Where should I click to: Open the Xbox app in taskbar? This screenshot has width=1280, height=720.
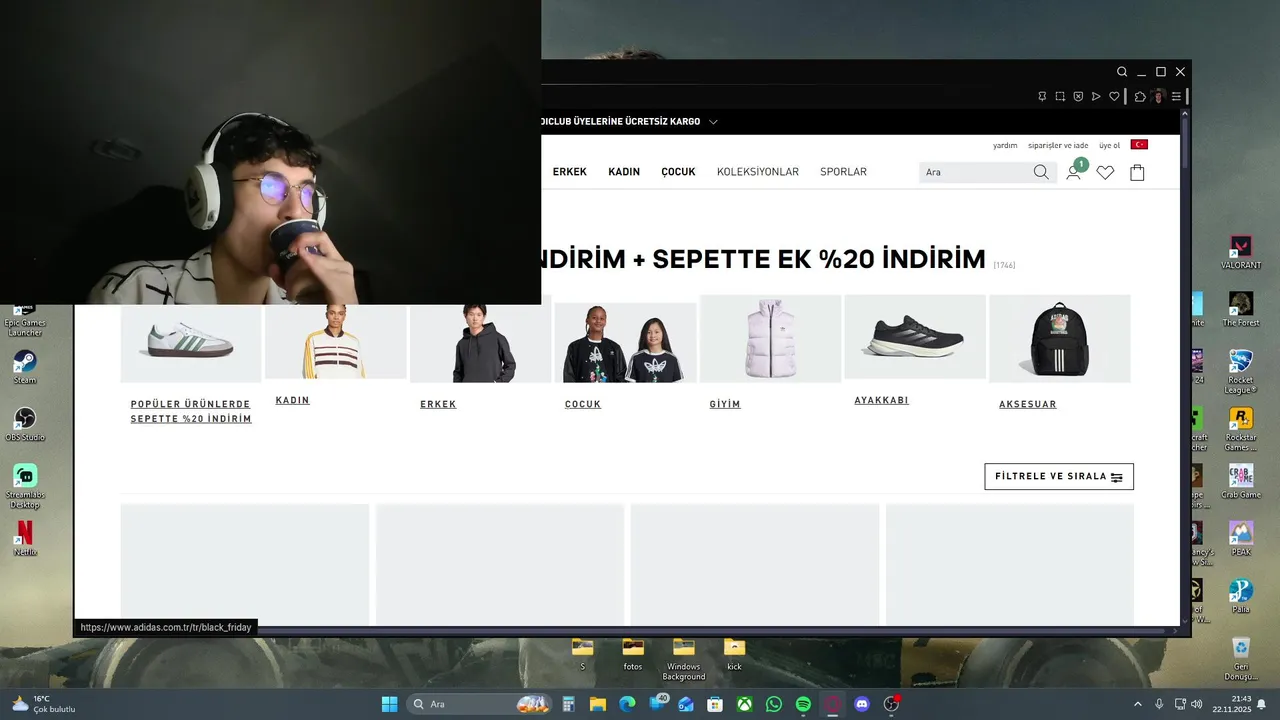click(x=745, y=704)
